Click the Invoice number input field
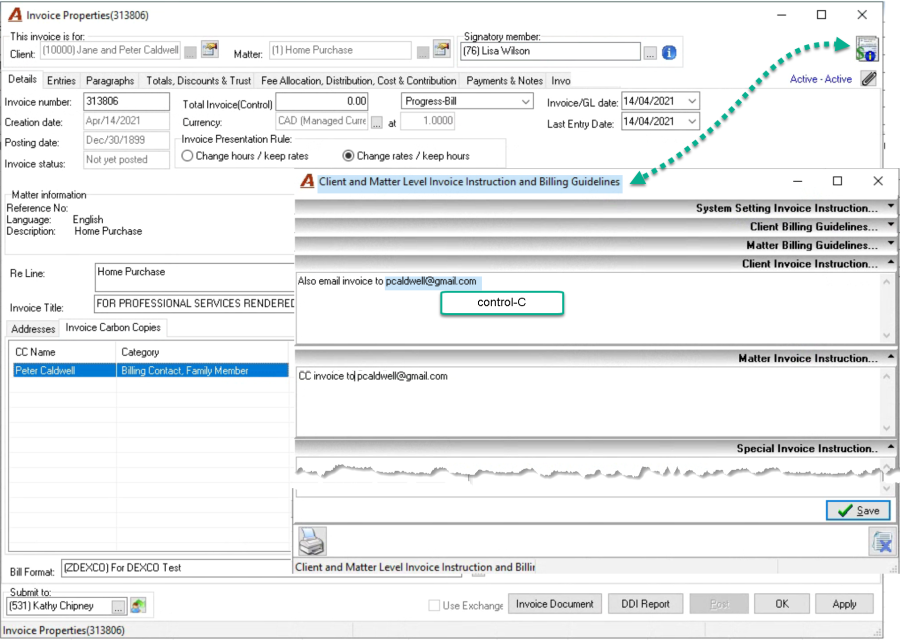This screenshot has width=900, height=640. click(x=126, y=102)
